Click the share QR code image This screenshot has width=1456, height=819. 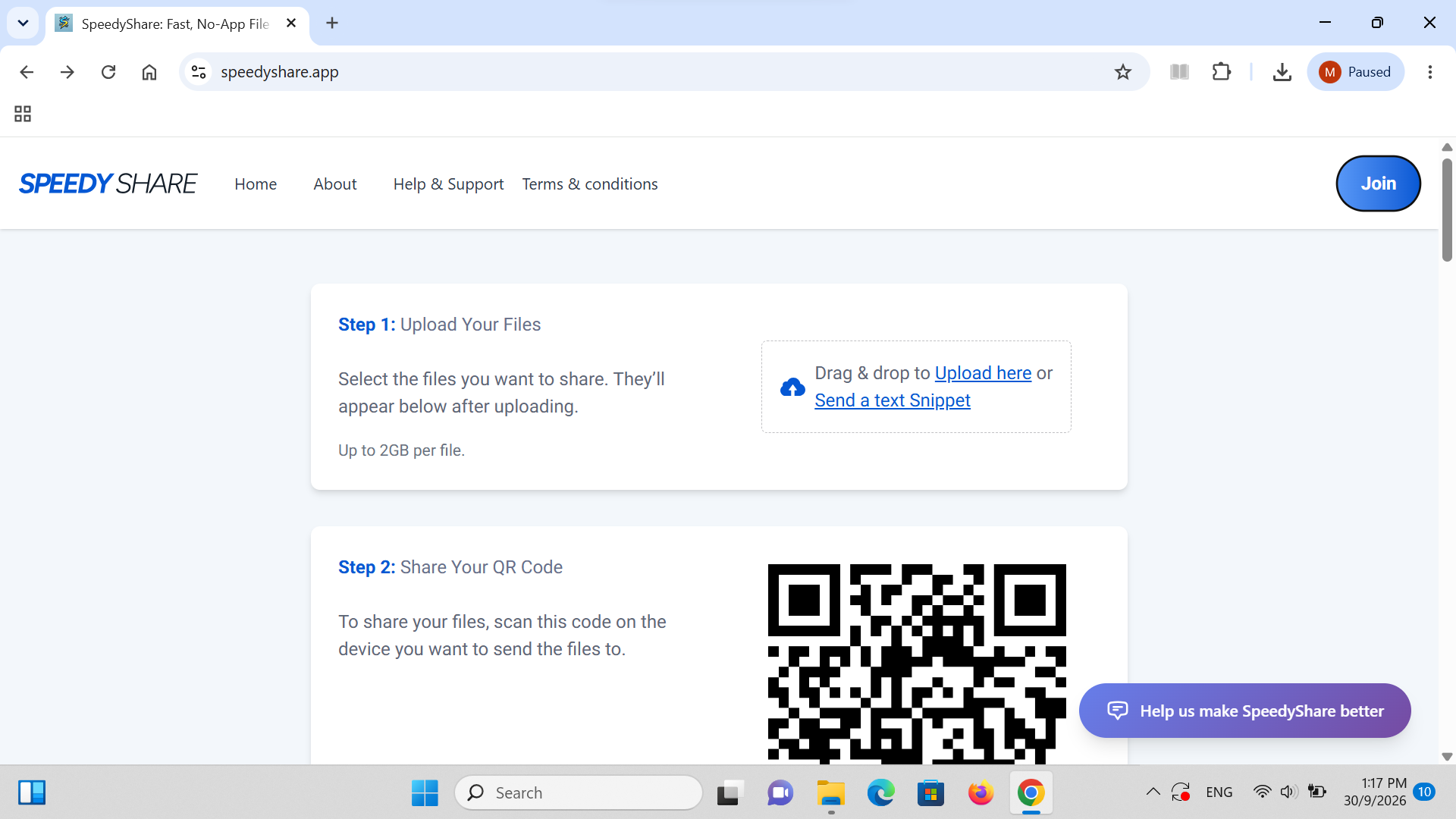coord(917,664)
